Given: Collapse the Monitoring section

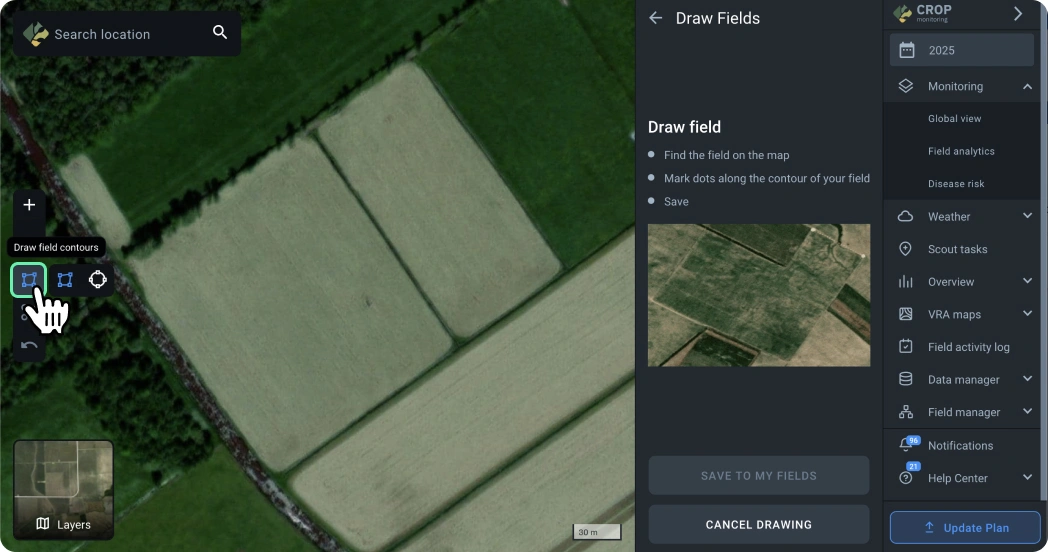Looking at the screenshot, I should (1027, 87).
